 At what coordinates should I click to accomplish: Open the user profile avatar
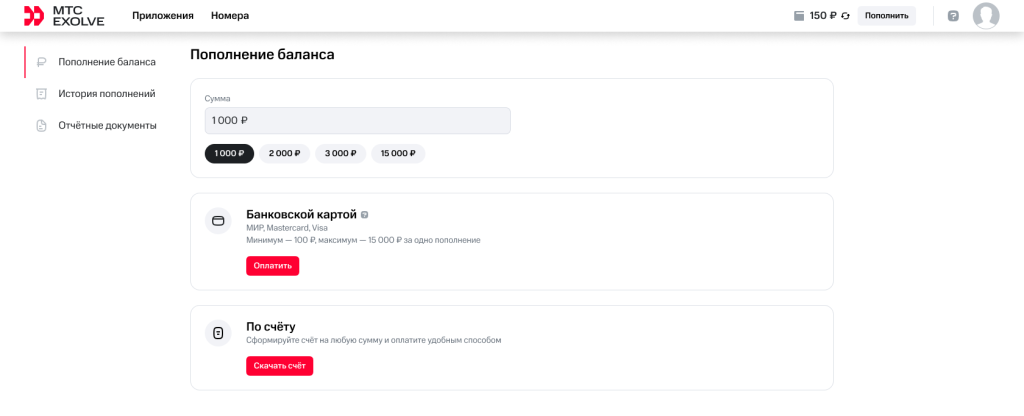986,16
